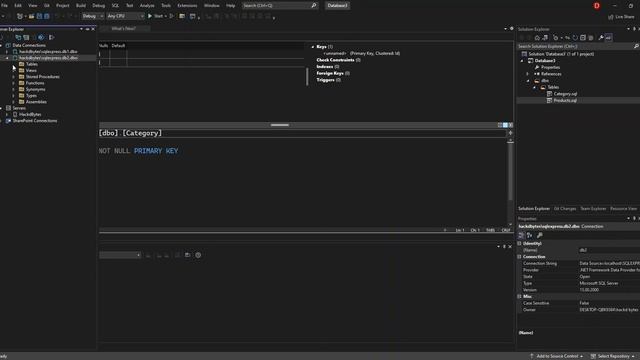Screen dimensions: 640x360
Task: Click the Refresh icon in Solution Explorer toolbar
Action: coord(575,38)
